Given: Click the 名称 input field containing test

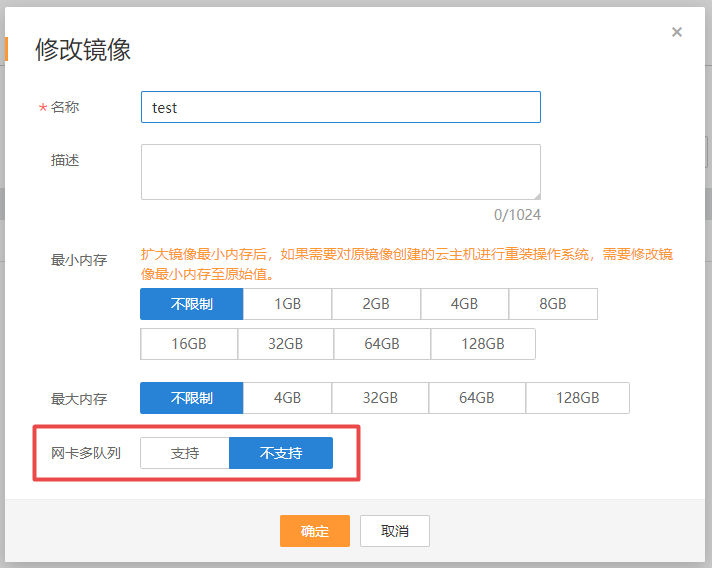Looking at the screenshot, I should click(341, 107).
